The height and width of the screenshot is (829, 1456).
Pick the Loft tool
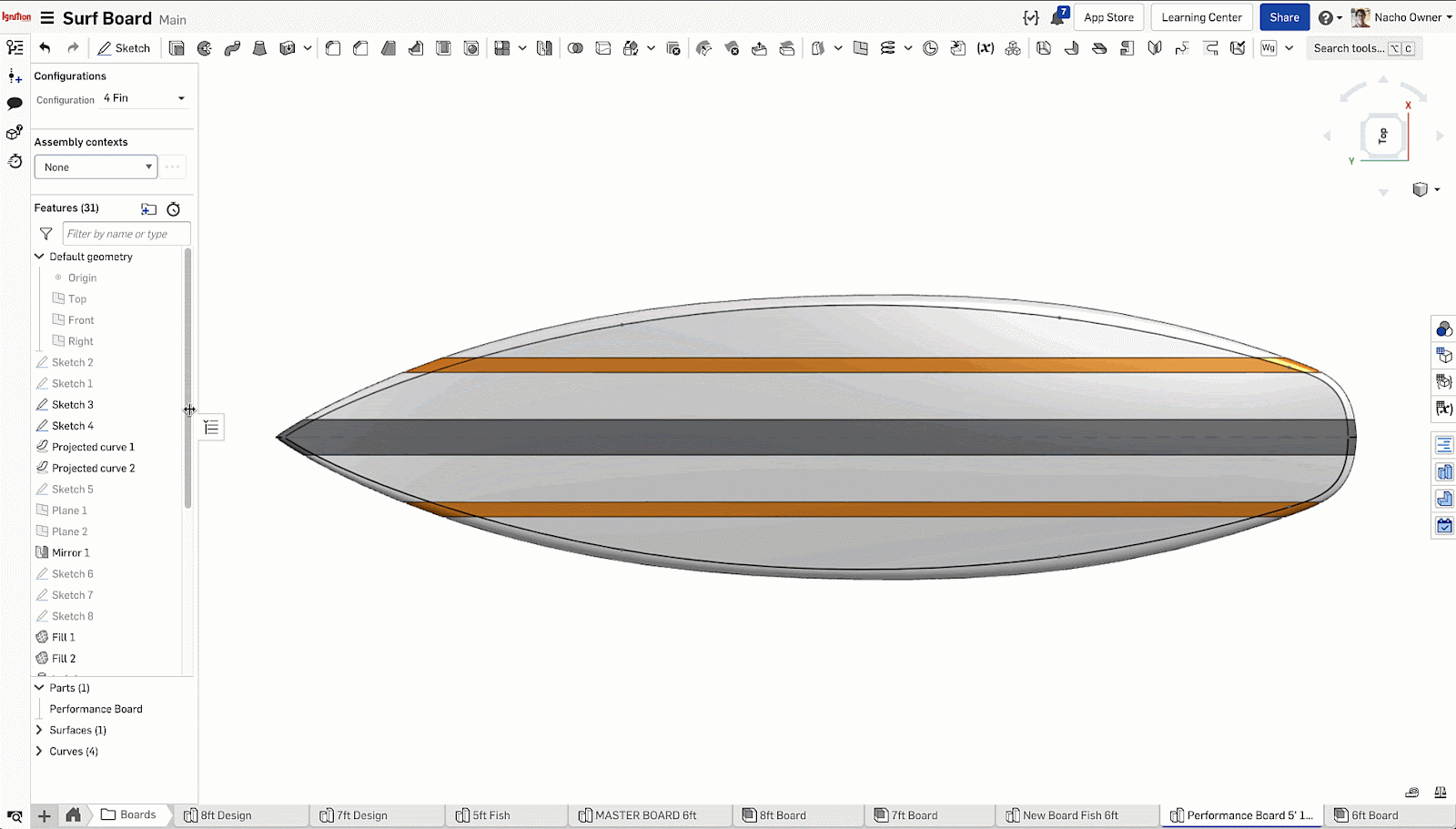pyautogui.click(x=259, y=48)
